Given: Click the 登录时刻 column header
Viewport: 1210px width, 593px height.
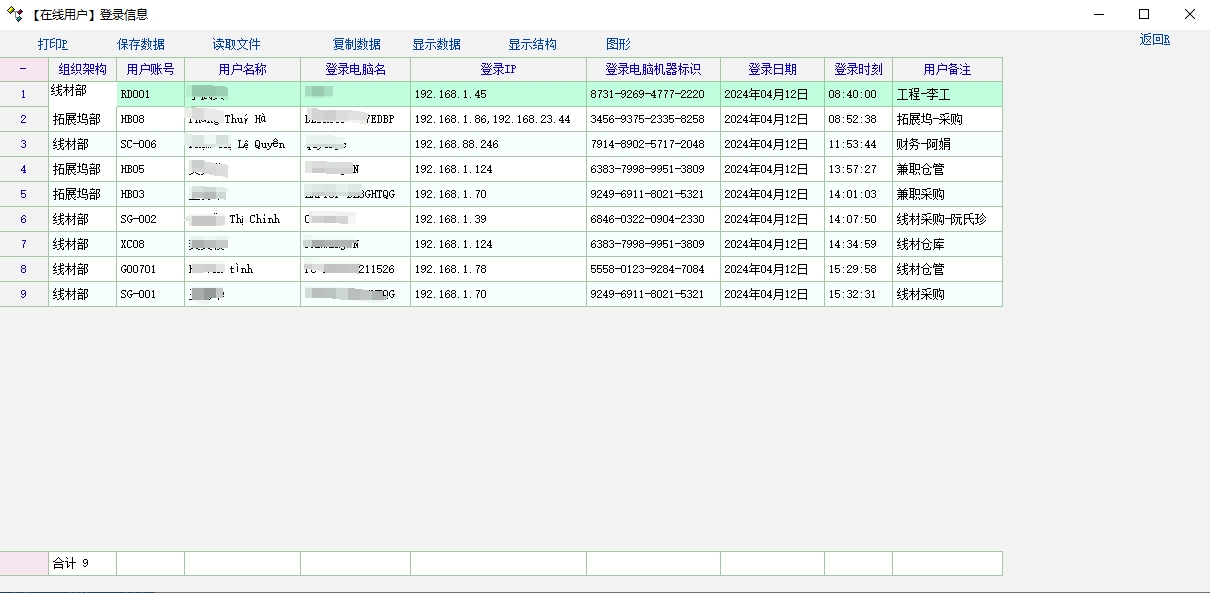Looking at the screenshot, I should click(858, 69).
